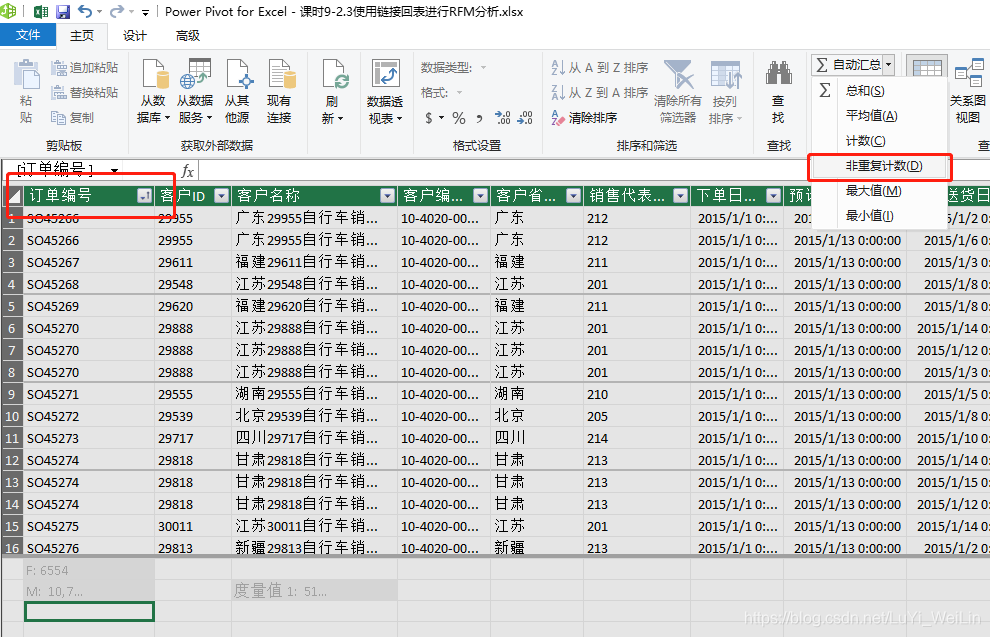
Task: Click the fx function icon
Action: pyautogui.click(x=187, y=170)
